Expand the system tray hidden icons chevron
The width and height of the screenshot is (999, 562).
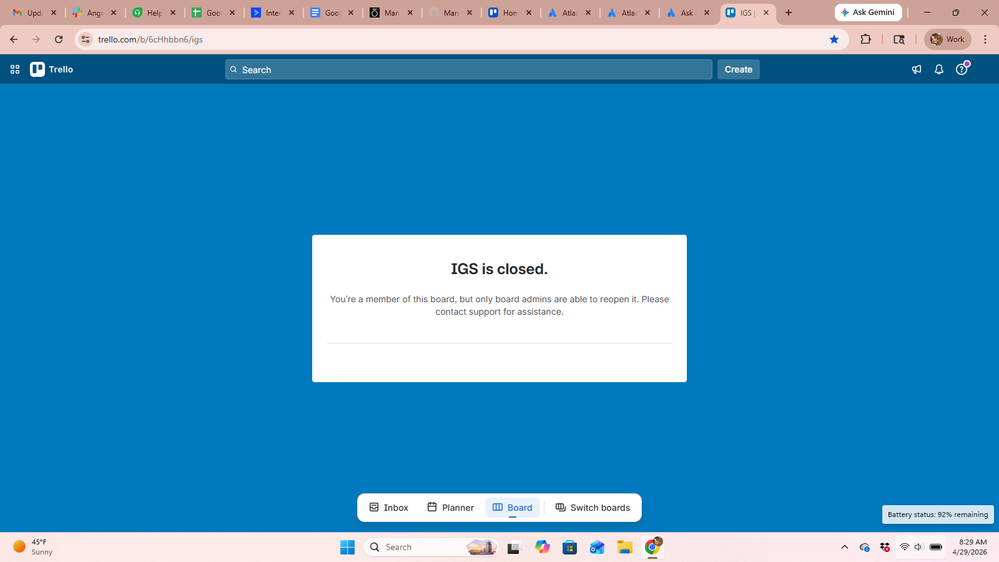pyautogui.click(x=845, y=547)
